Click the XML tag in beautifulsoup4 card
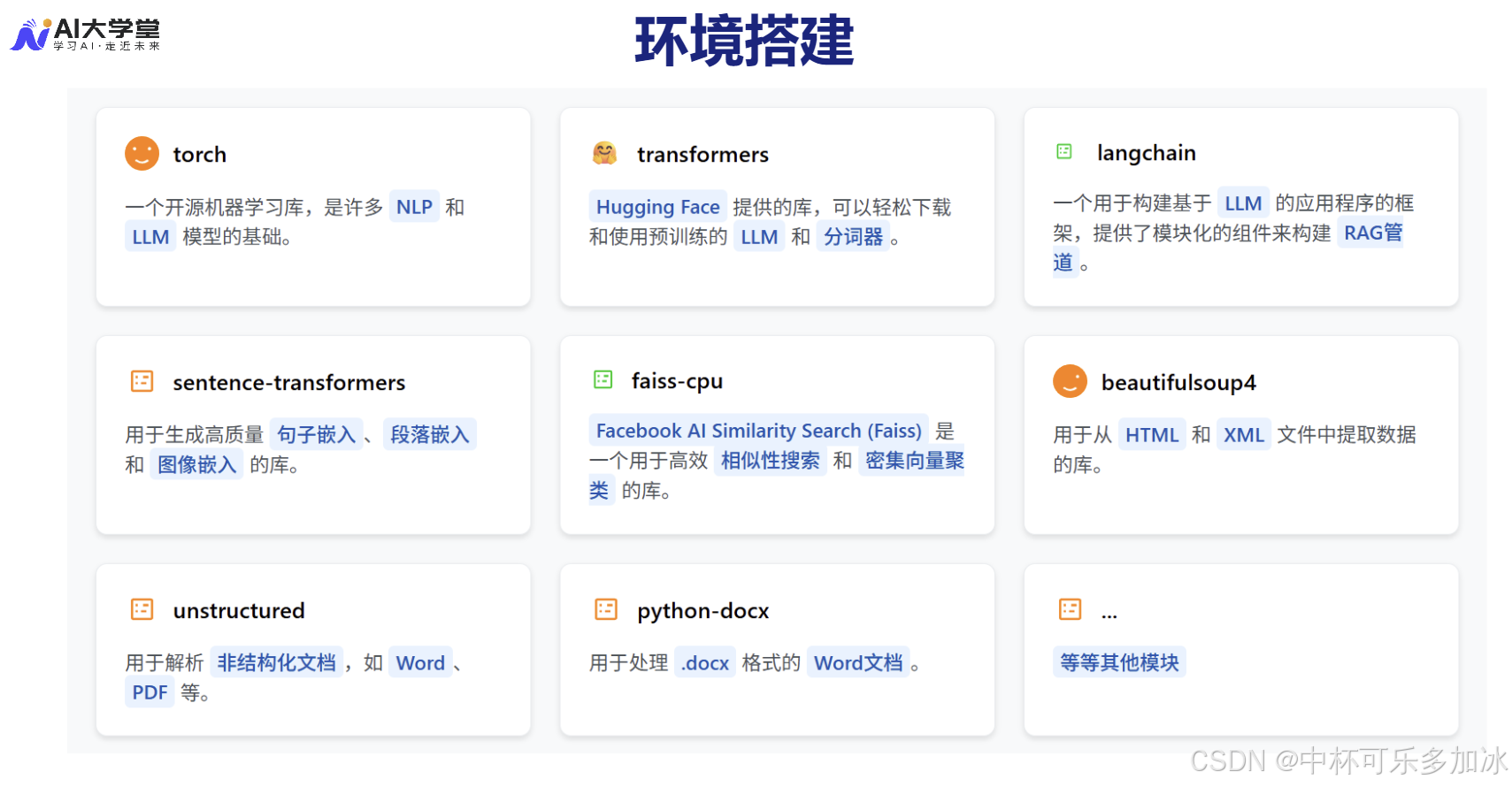Viewport: 1512px width, 787px height. point(1243,435)
